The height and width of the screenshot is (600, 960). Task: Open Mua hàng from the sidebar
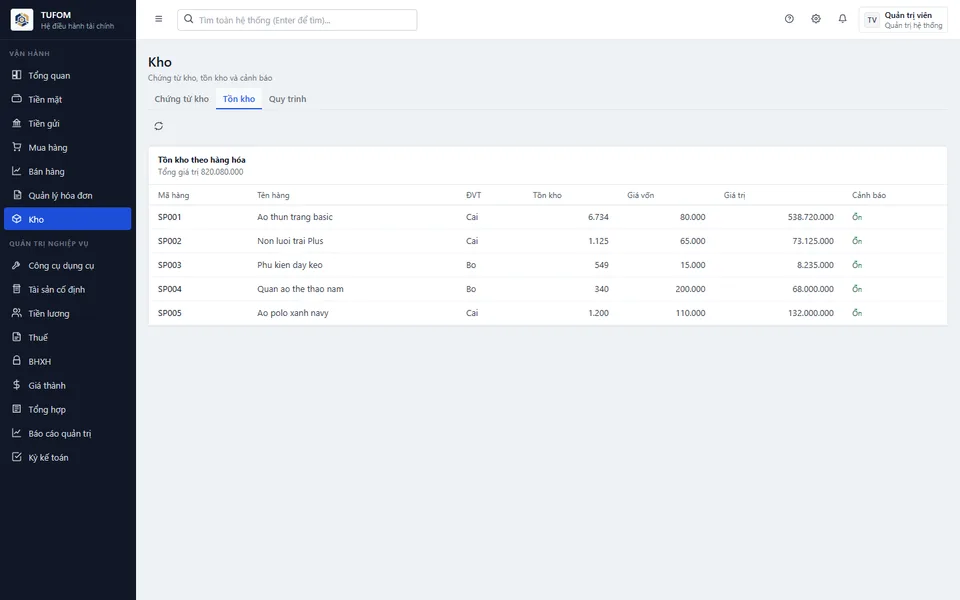(x=67, y=148)
